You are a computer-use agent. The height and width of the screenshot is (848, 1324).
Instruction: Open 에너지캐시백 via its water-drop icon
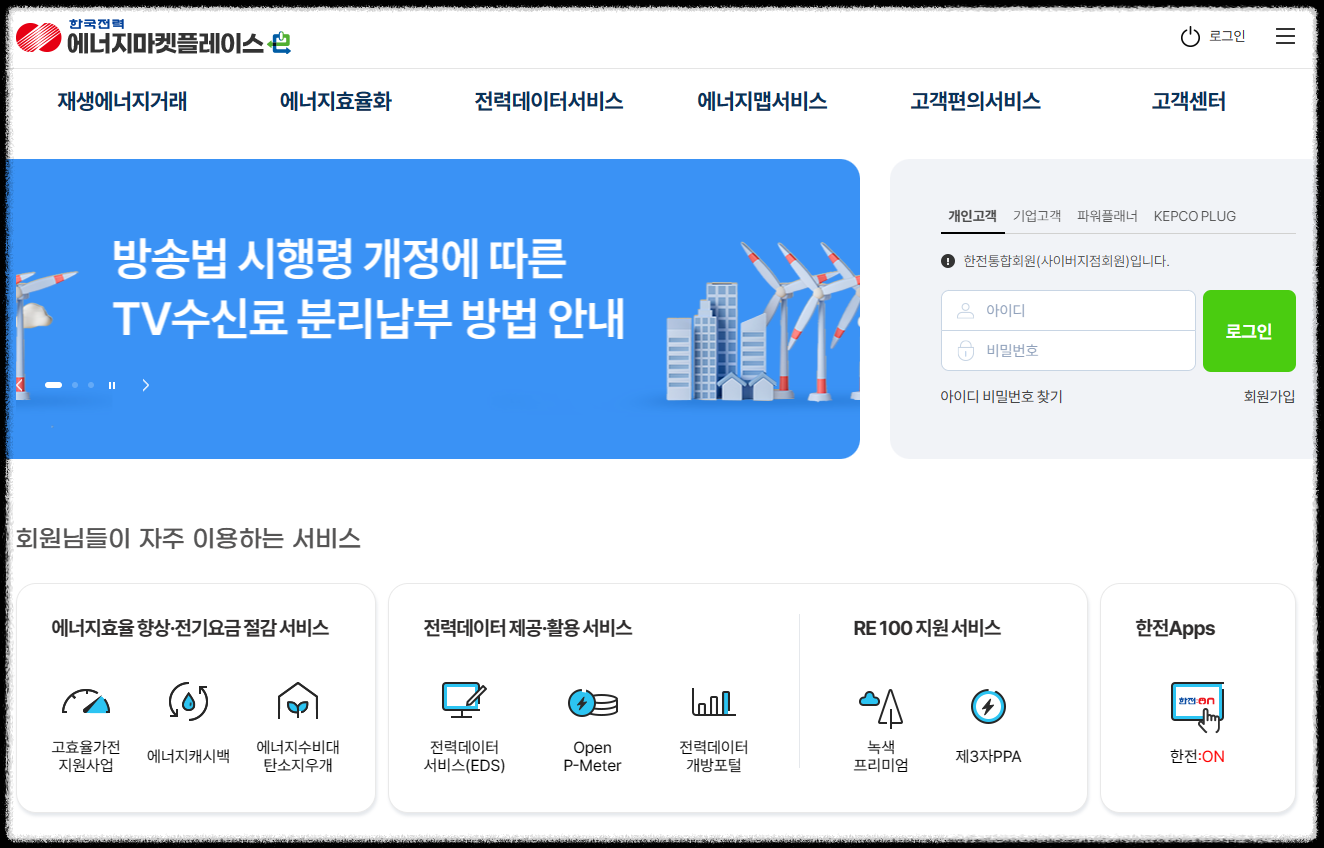point(189,701)
